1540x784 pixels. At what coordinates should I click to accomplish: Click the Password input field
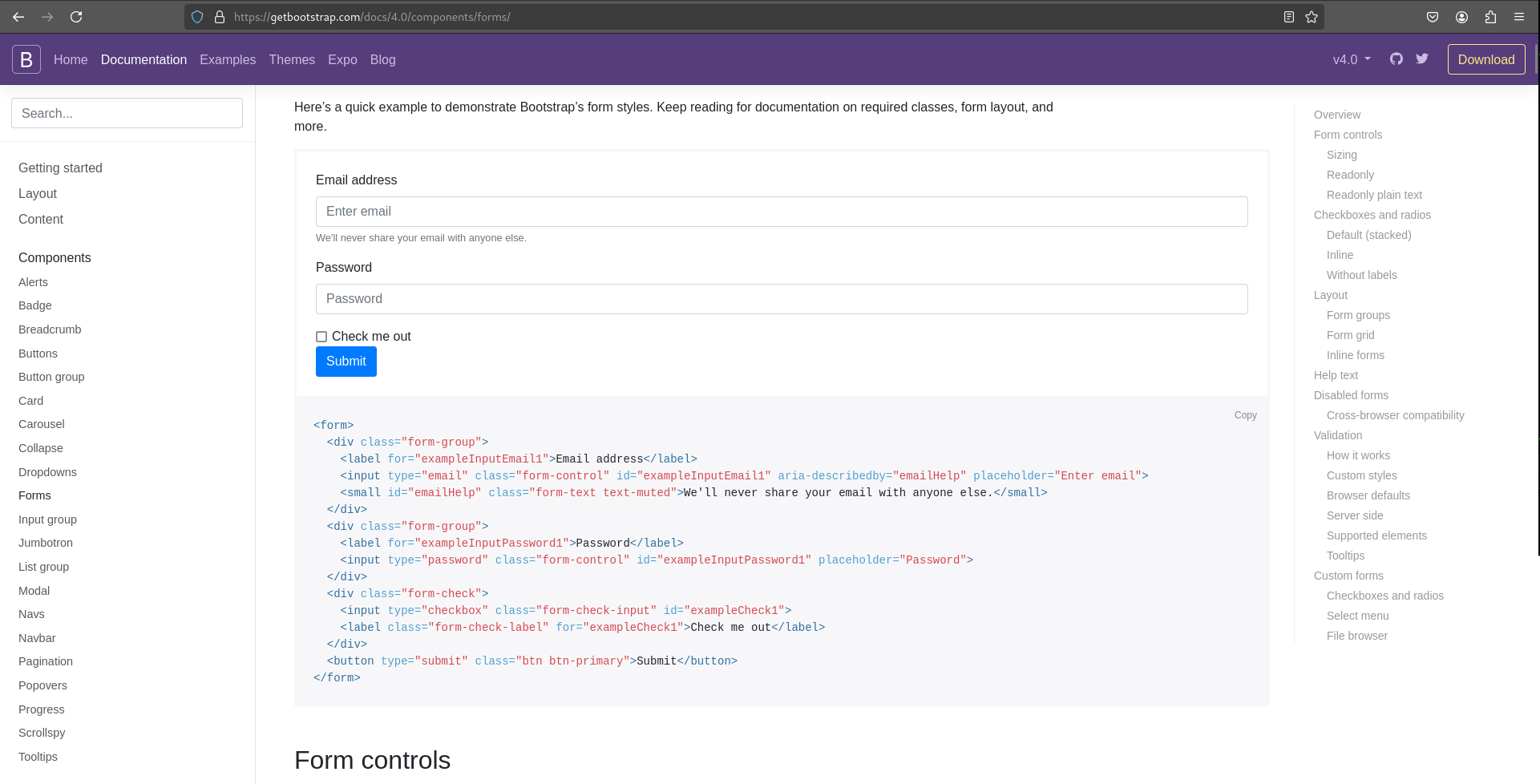click(782, 299)
